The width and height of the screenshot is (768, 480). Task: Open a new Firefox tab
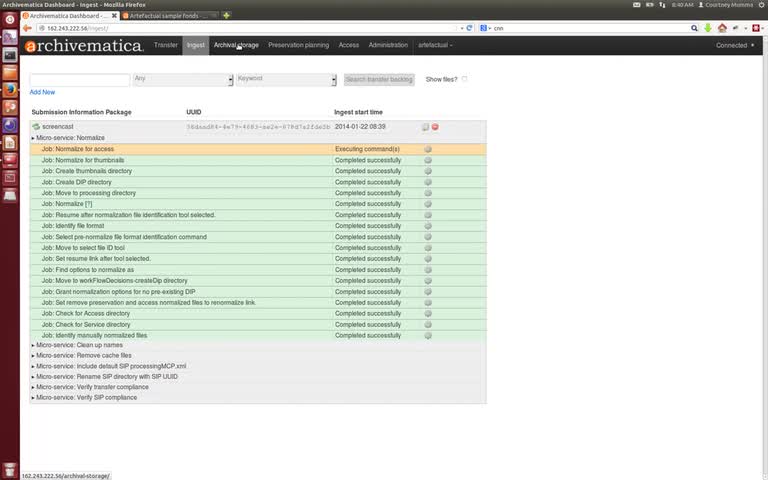point(226,15)
